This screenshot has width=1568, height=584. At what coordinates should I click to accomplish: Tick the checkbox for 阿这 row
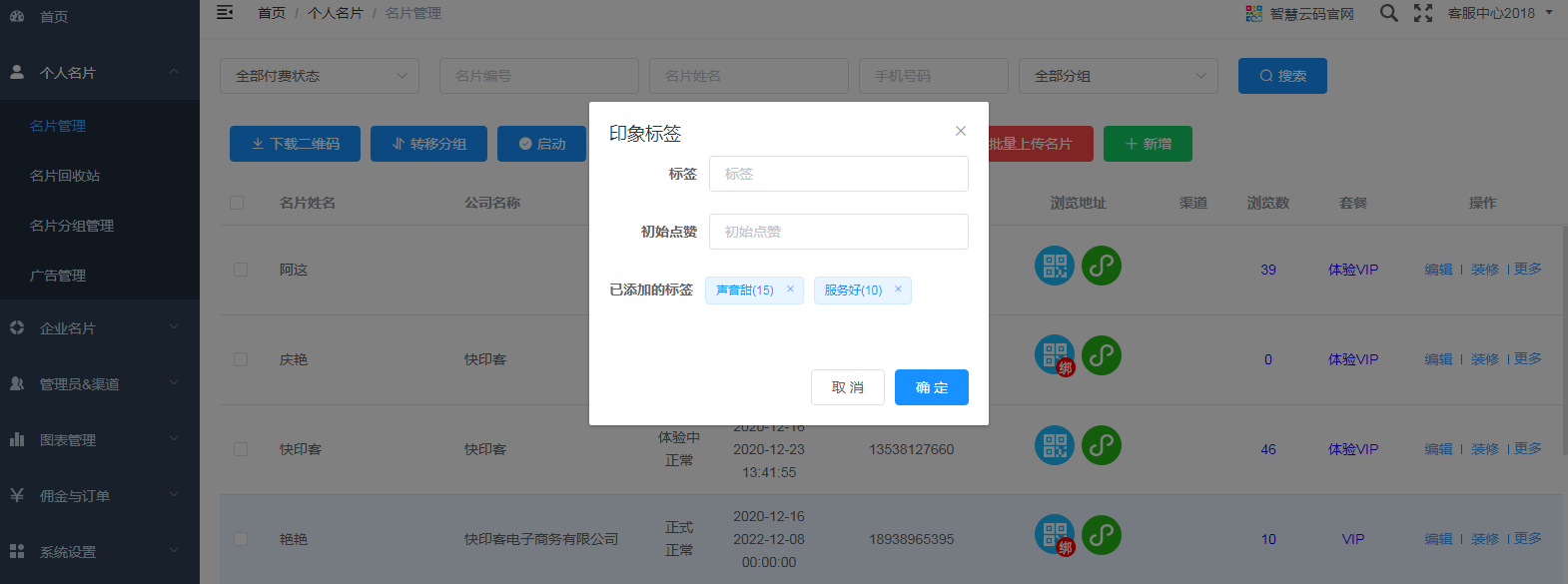[x=241, y=270]
